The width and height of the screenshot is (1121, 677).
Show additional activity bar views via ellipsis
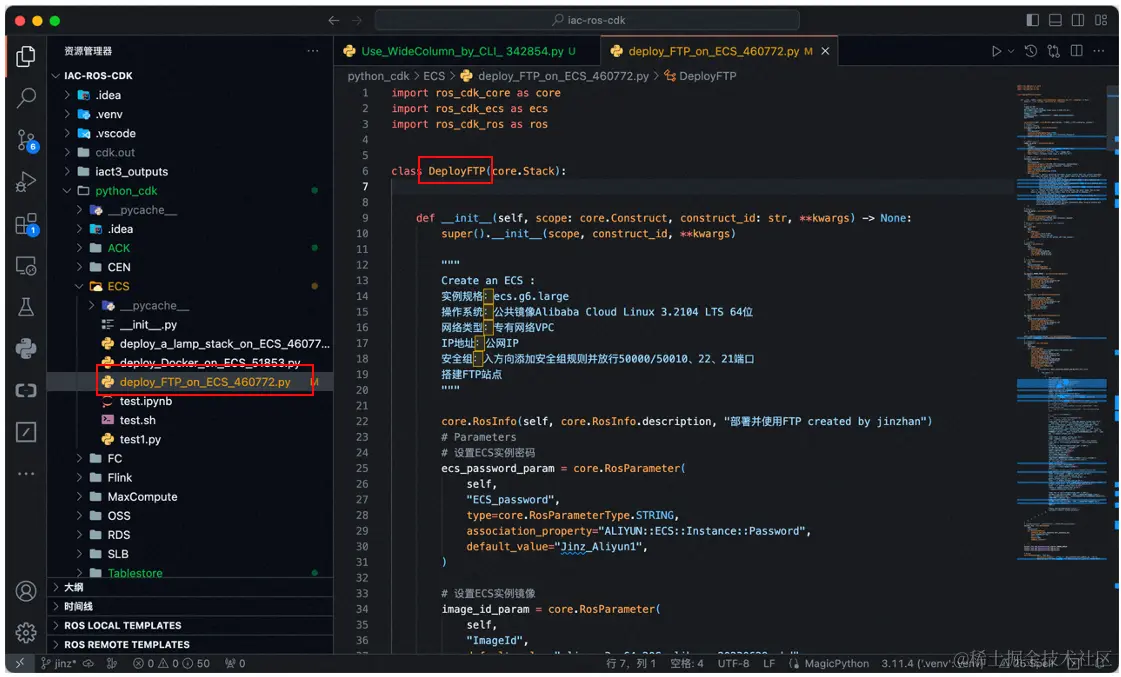point(26,473)
